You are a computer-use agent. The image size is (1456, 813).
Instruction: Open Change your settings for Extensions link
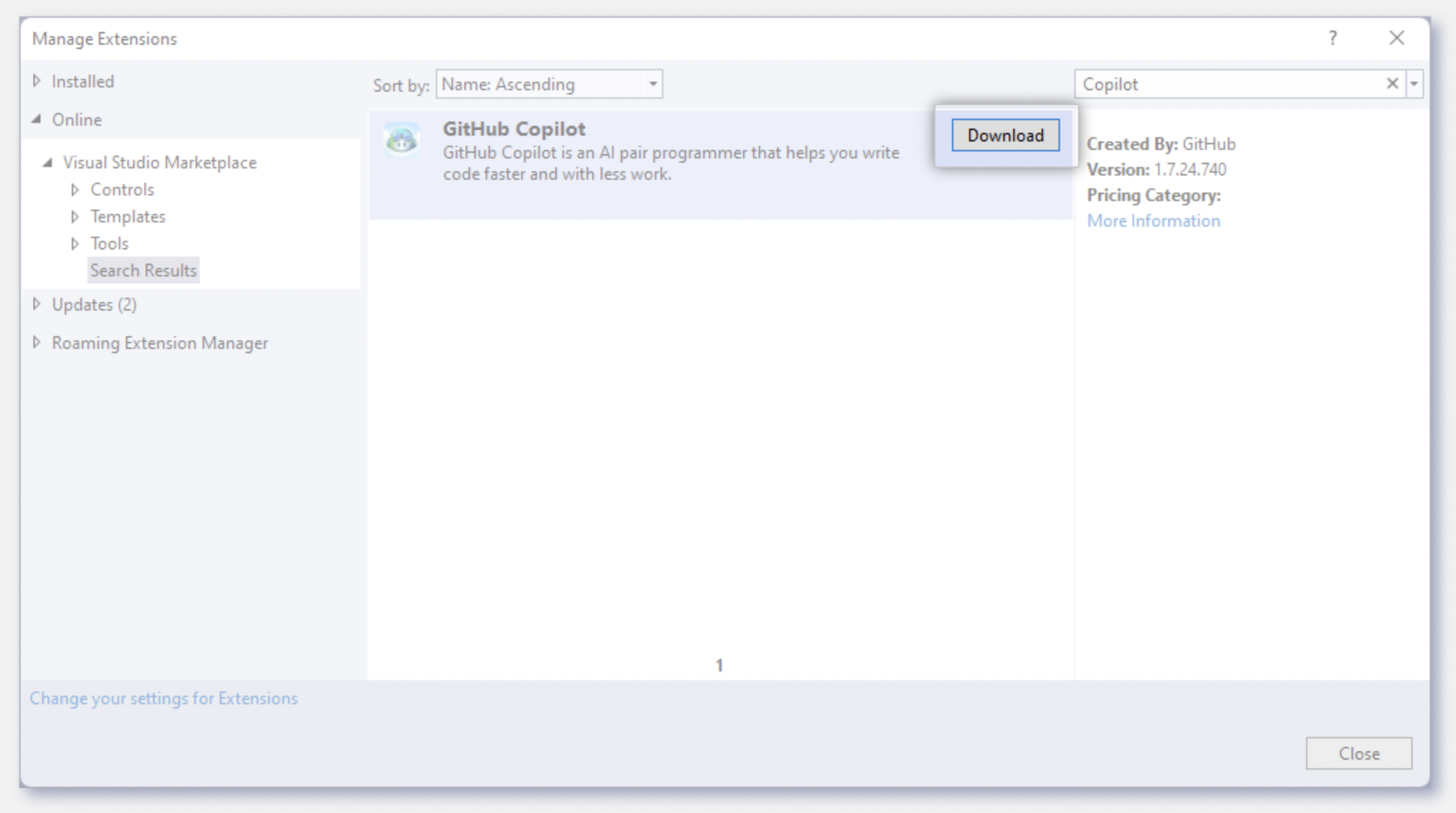[164, 698]
